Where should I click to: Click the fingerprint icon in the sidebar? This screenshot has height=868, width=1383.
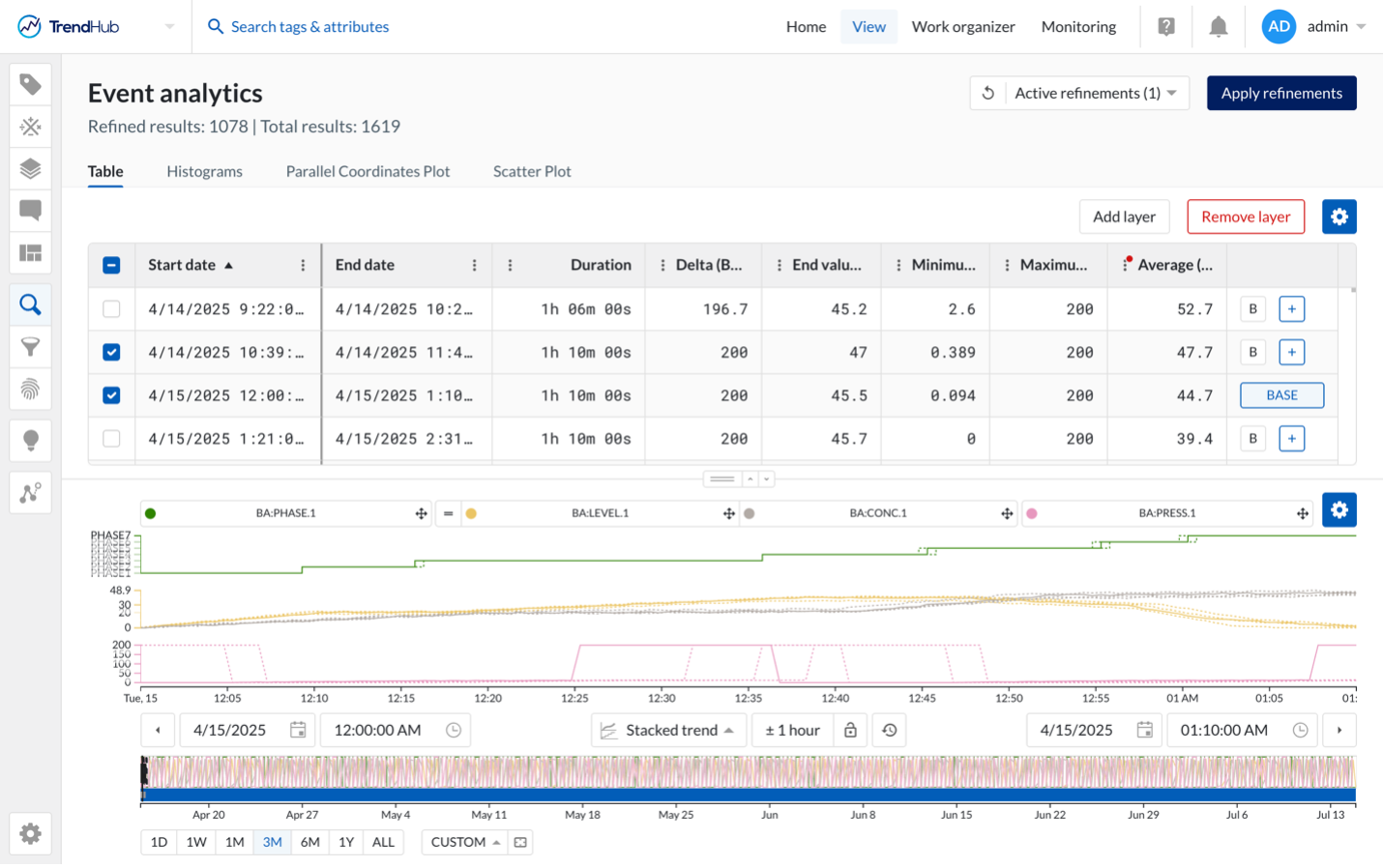pyautogui.click(x=30, y=390)
